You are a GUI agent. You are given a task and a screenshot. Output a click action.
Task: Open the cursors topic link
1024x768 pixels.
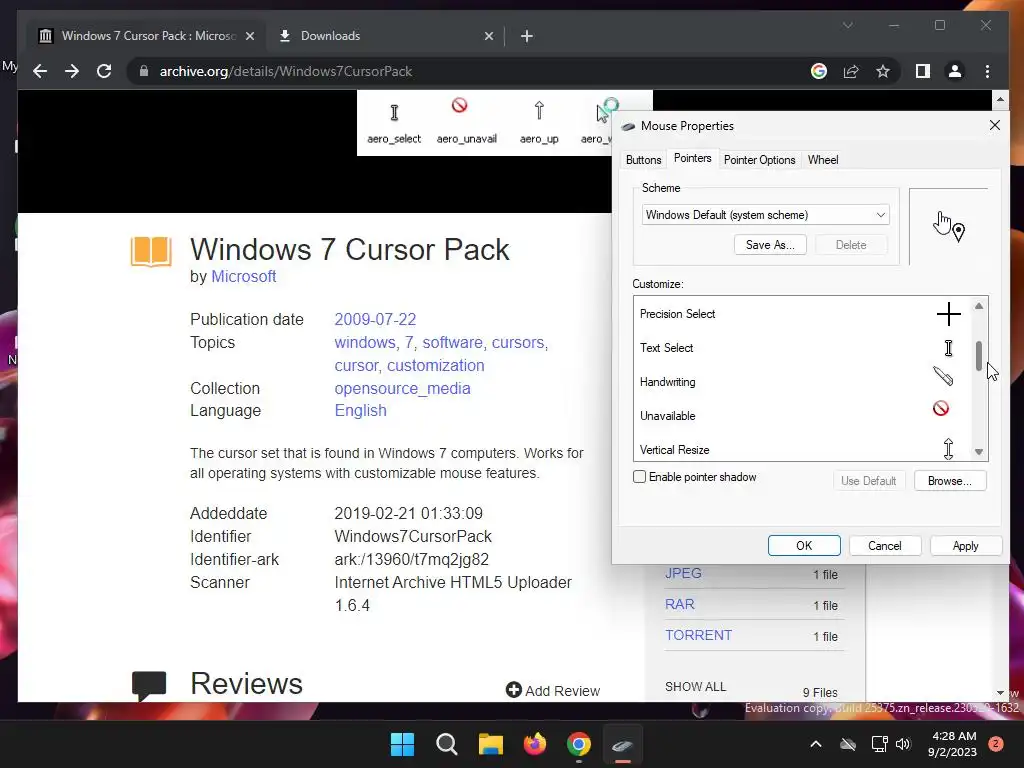[518, 343]
